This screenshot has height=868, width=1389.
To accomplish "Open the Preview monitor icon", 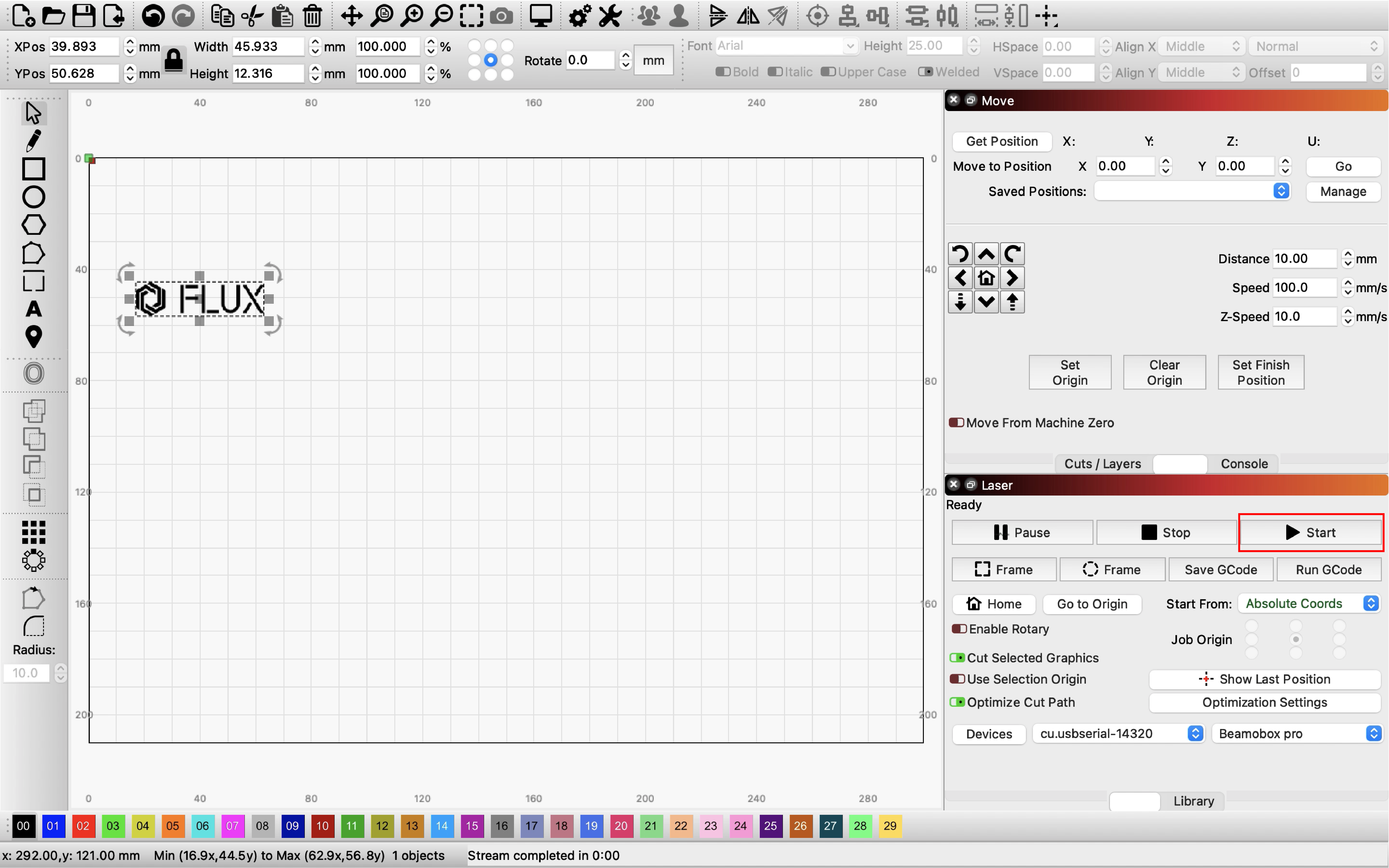I will tap(540, 16).
